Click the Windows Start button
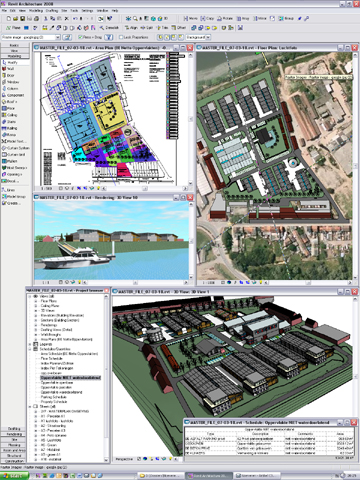360x480 pixels. click(14, 476)
